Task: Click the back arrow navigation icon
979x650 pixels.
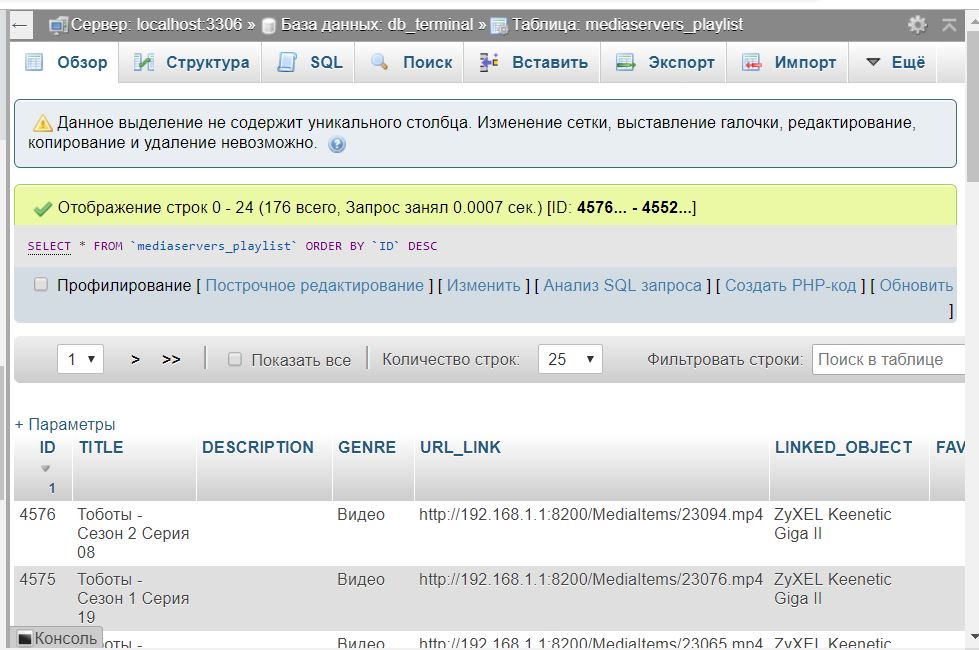Action: click(x=20, y=25)
